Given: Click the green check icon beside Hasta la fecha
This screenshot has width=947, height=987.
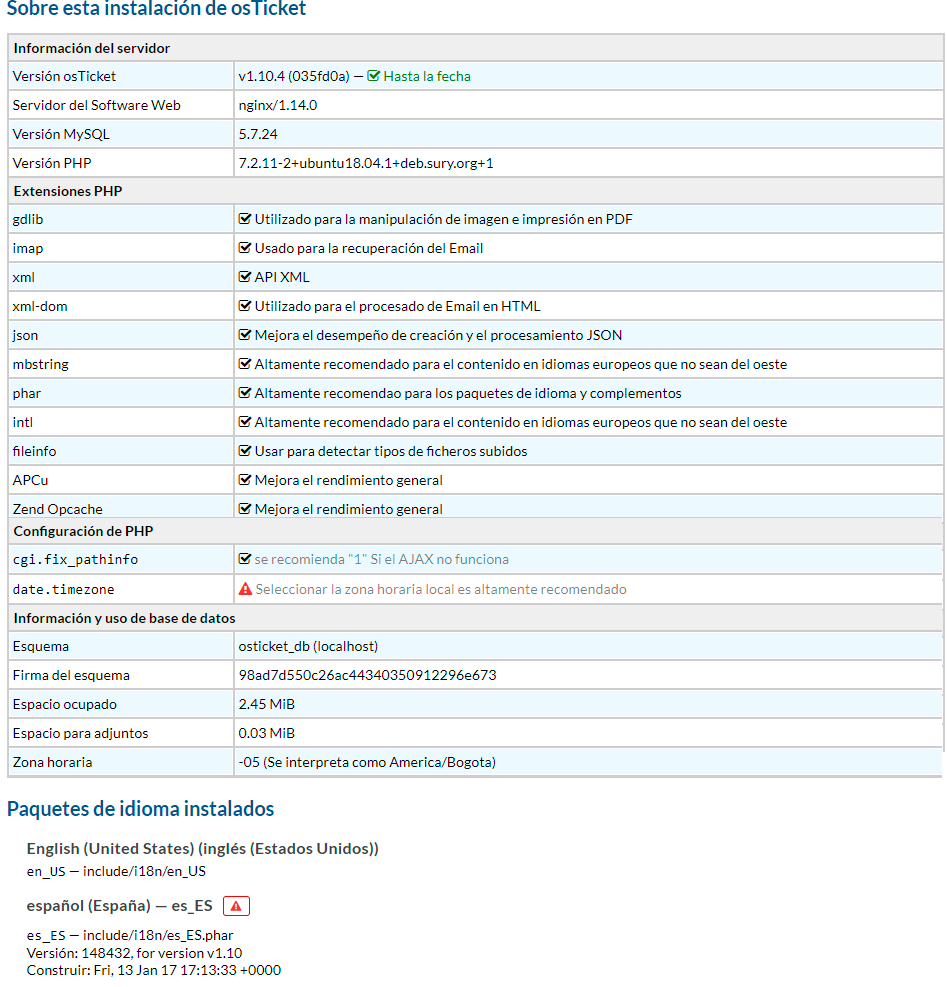Looking at the screenshot, I should [374, 76].
